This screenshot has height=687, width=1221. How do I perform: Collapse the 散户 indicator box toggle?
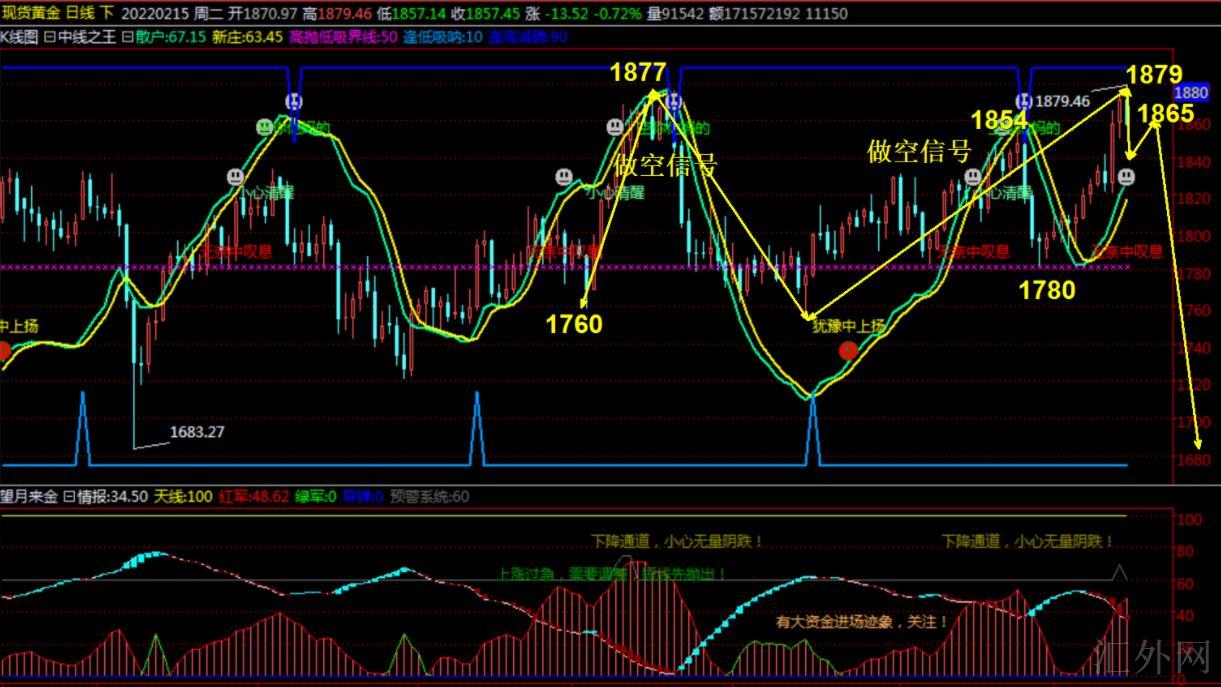pyautogui.click(x=127, y=37)
